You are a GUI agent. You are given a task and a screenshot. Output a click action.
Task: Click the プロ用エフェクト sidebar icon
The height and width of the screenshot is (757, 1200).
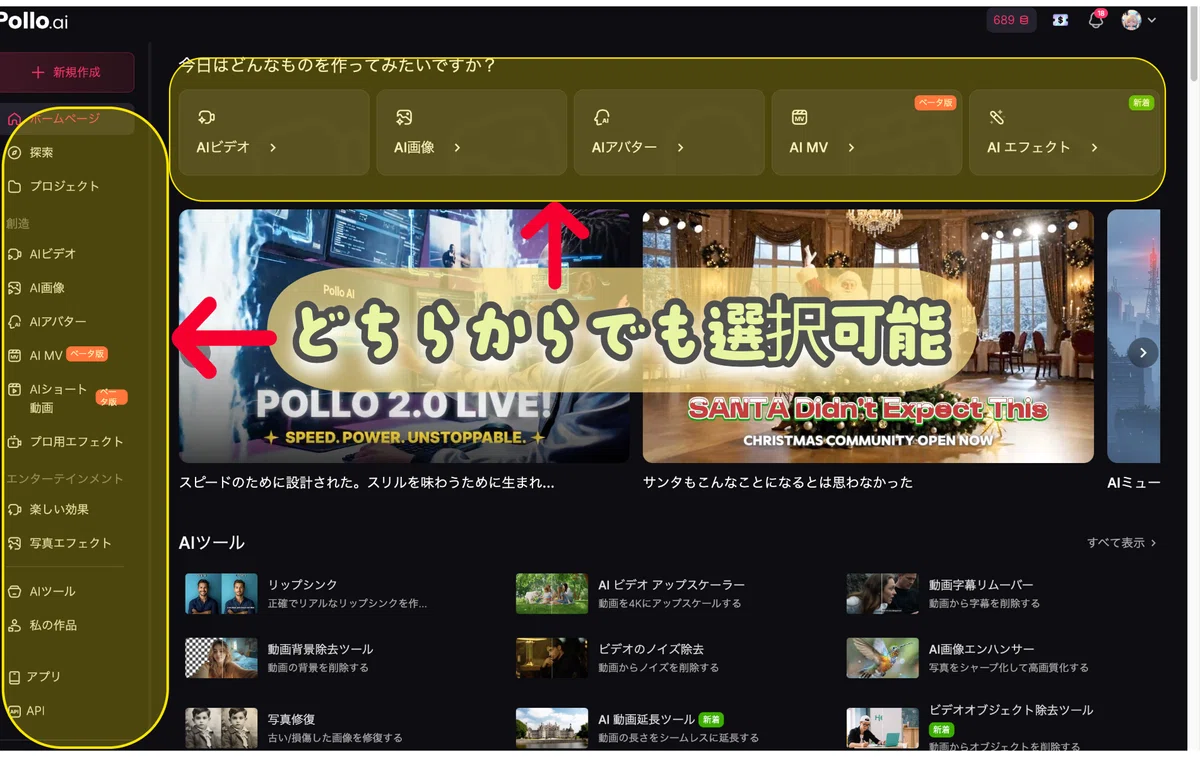coord(14,442)
